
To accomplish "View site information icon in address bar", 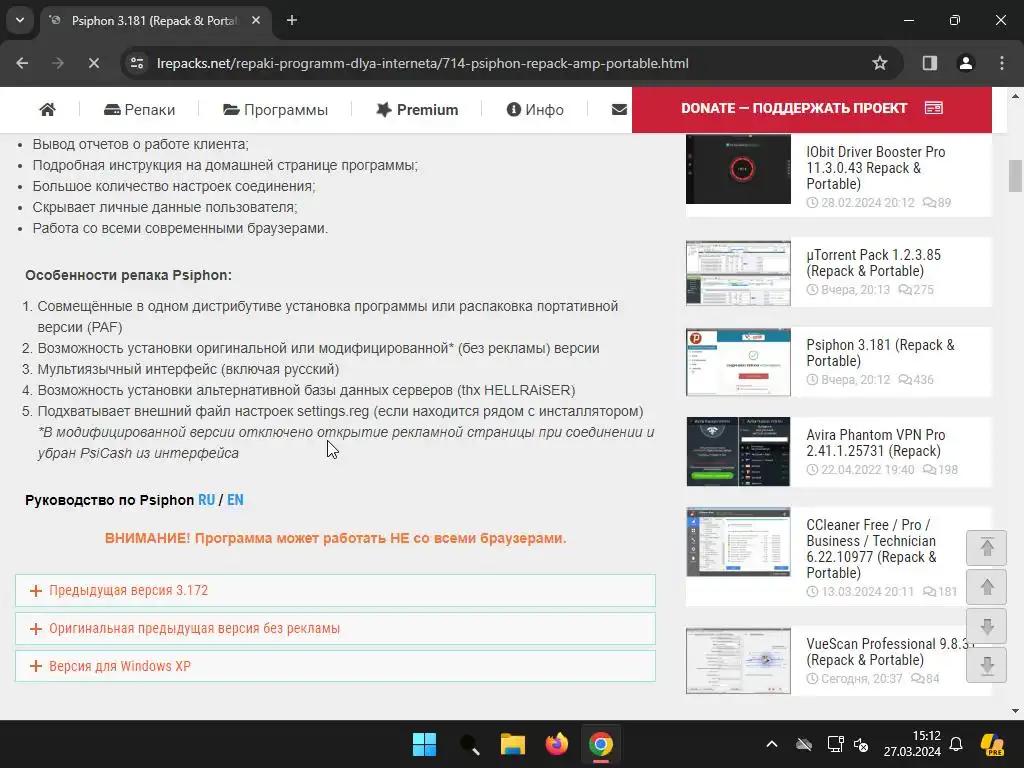I will [x=137, y=63].
